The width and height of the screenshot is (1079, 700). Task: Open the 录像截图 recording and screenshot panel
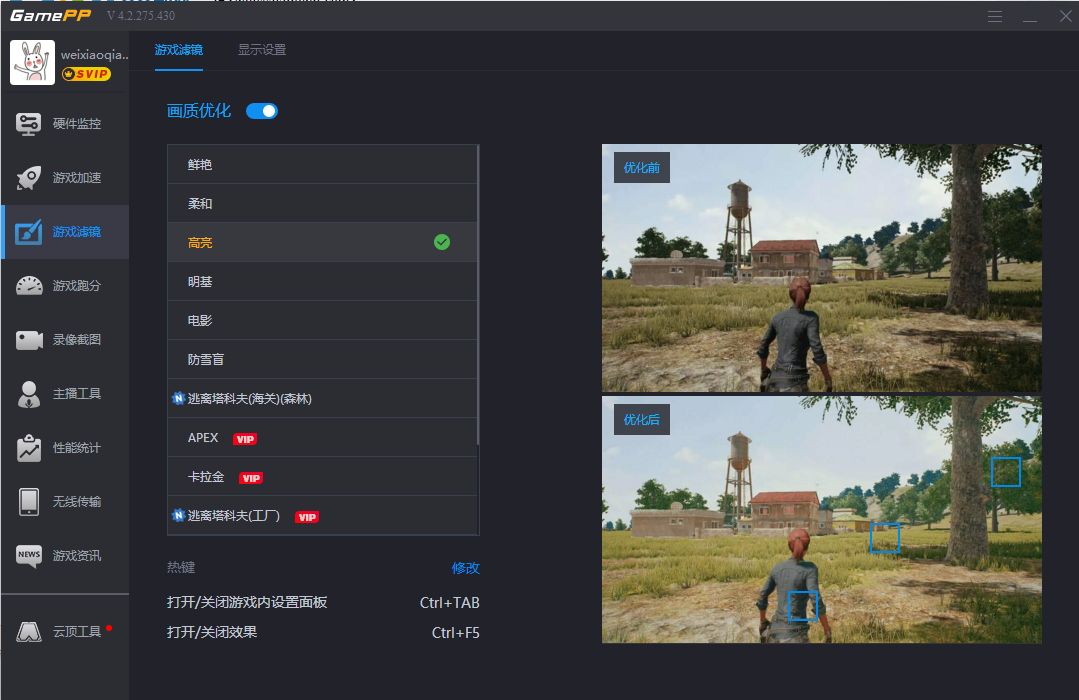pyautogui.click(x=65, y=339)
